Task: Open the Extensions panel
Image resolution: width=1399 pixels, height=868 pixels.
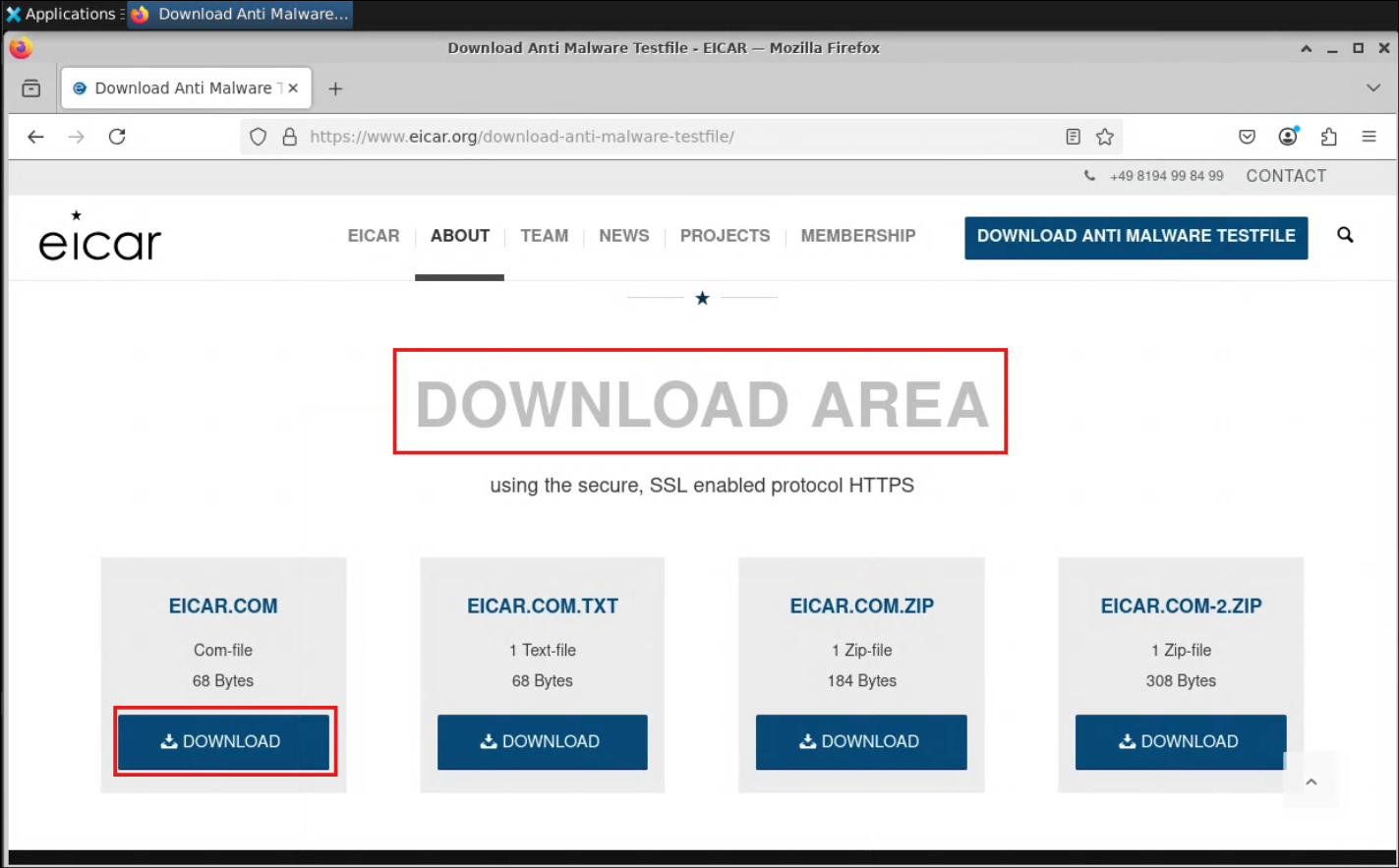Action: [x=1329, y=137]
